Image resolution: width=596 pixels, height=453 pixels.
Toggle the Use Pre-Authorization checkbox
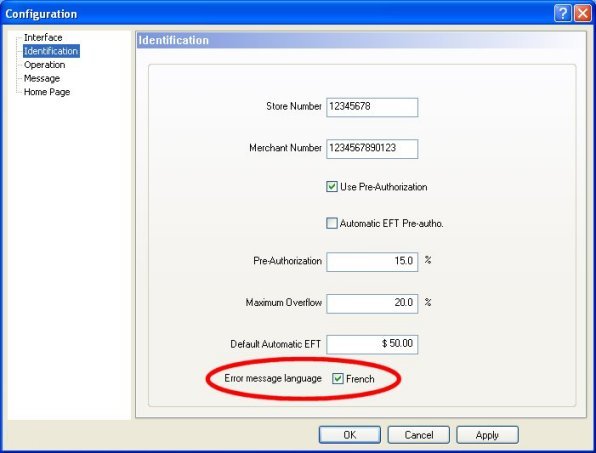coord(331,187)
